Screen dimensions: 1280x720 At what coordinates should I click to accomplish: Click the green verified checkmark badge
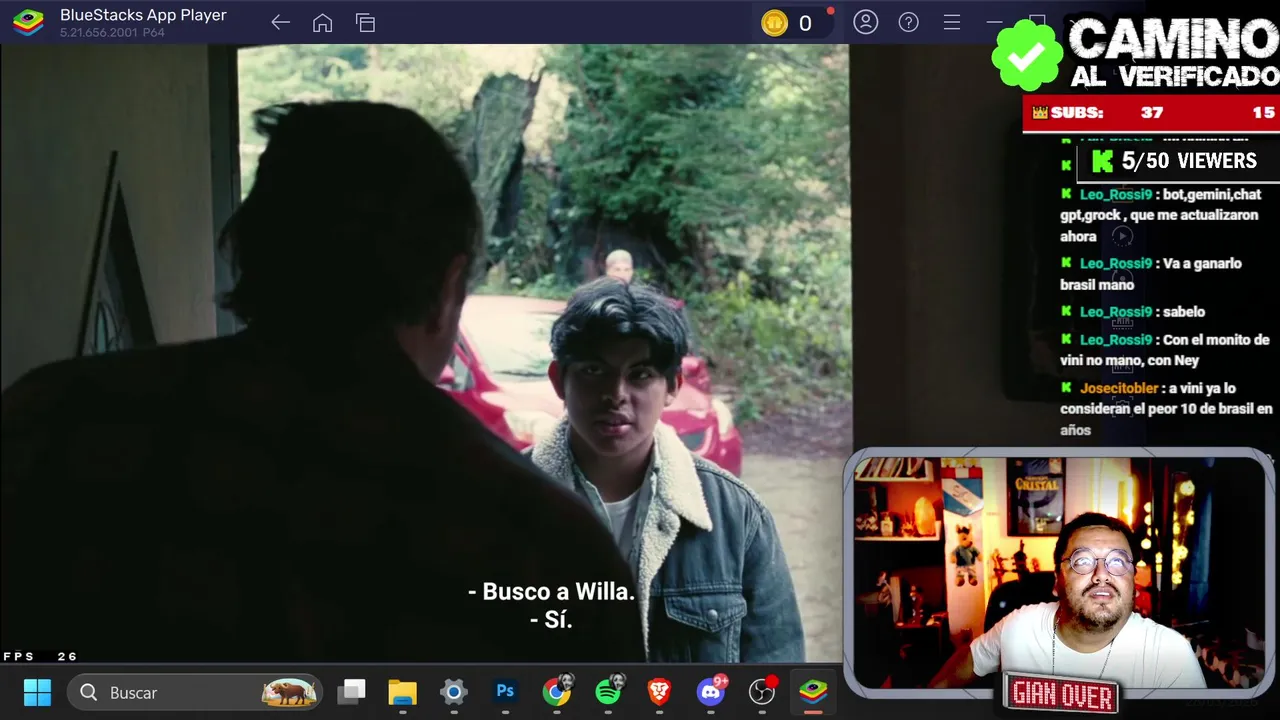[1026, 55]
